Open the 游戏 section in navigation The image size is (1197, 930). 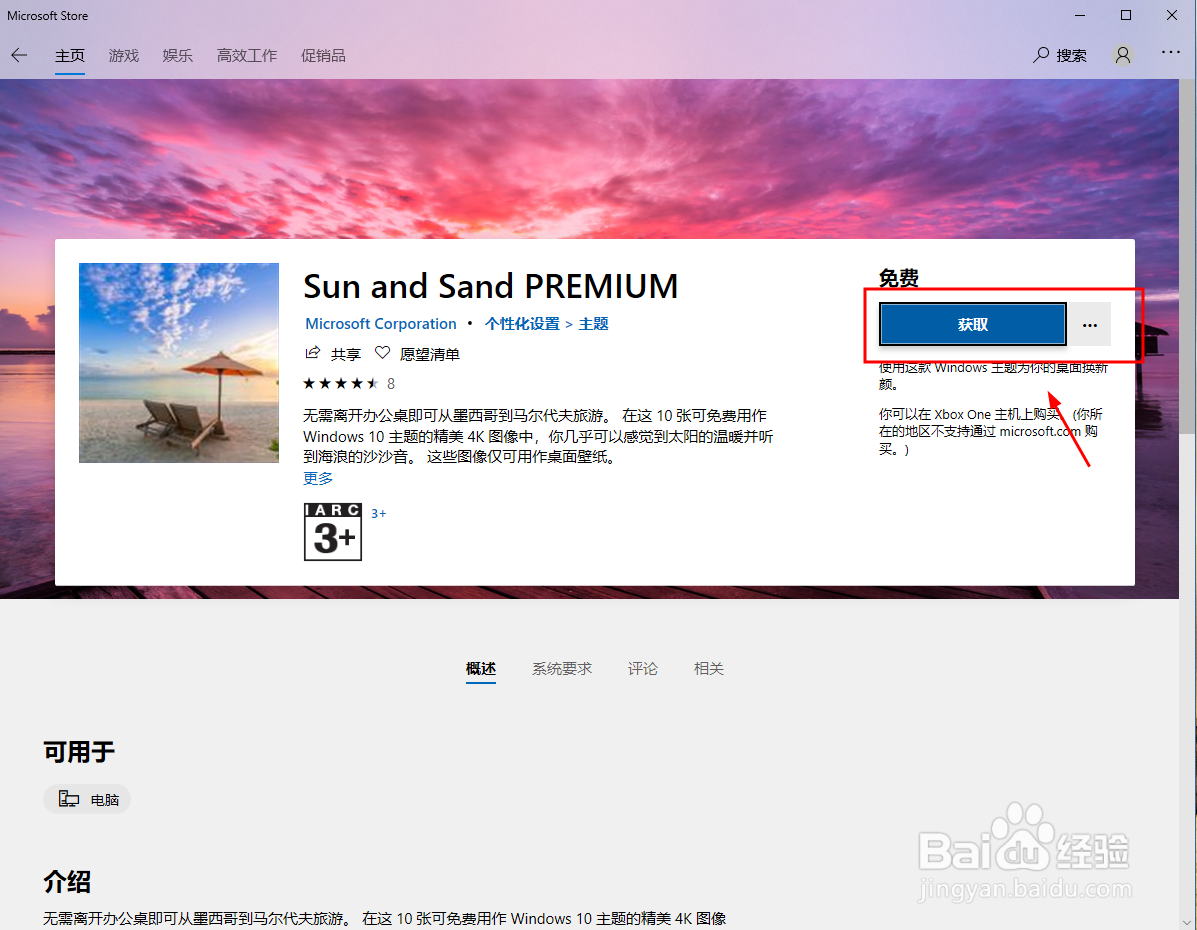pos(123,56)
